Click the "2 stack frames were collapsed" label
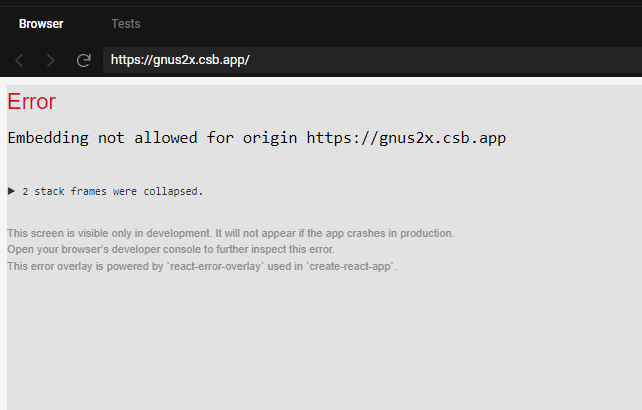 112,190
